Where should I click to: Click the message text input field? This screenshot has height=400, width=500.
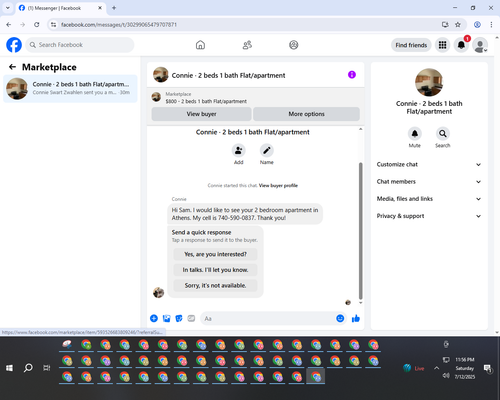[x=268, y=319]
